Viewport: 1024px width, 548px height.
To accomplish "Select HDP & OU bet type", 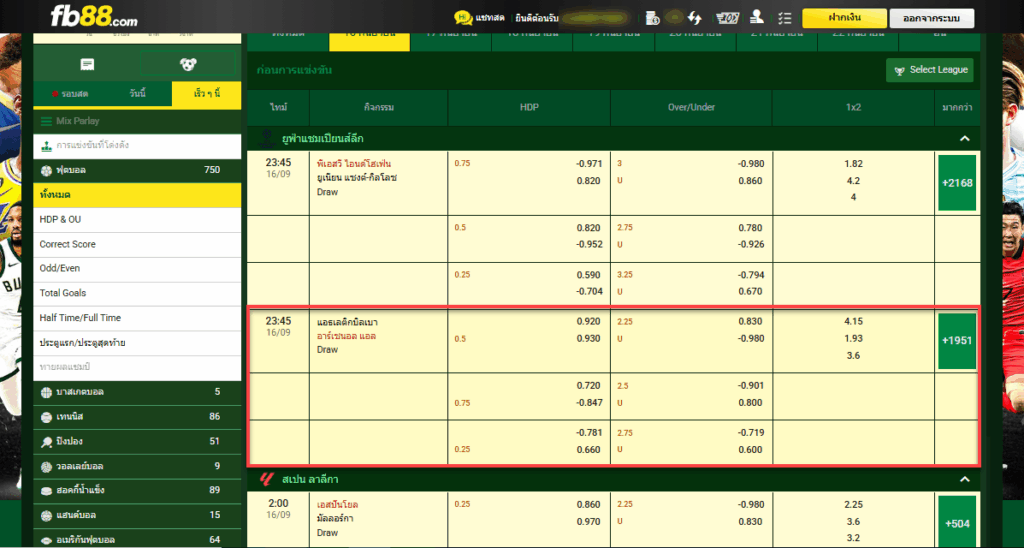I will tap(137, 219).
